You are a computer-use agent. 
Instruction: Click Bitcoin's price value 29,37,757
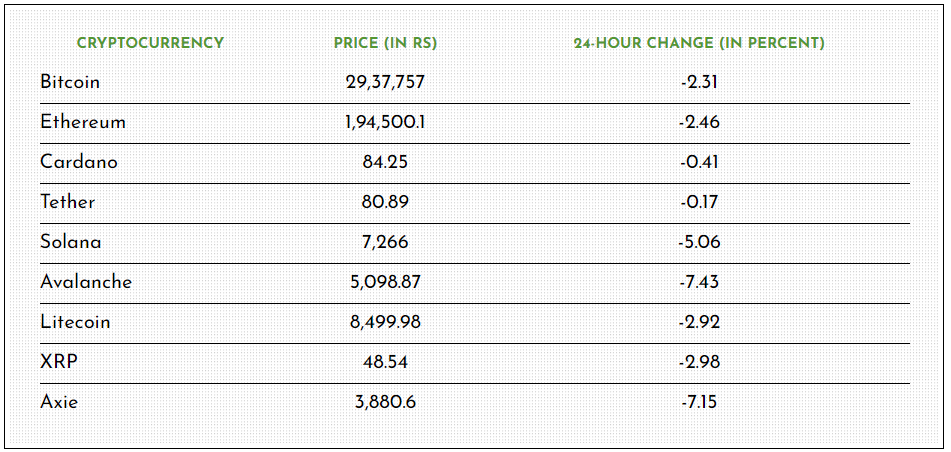tap(385, 82)
